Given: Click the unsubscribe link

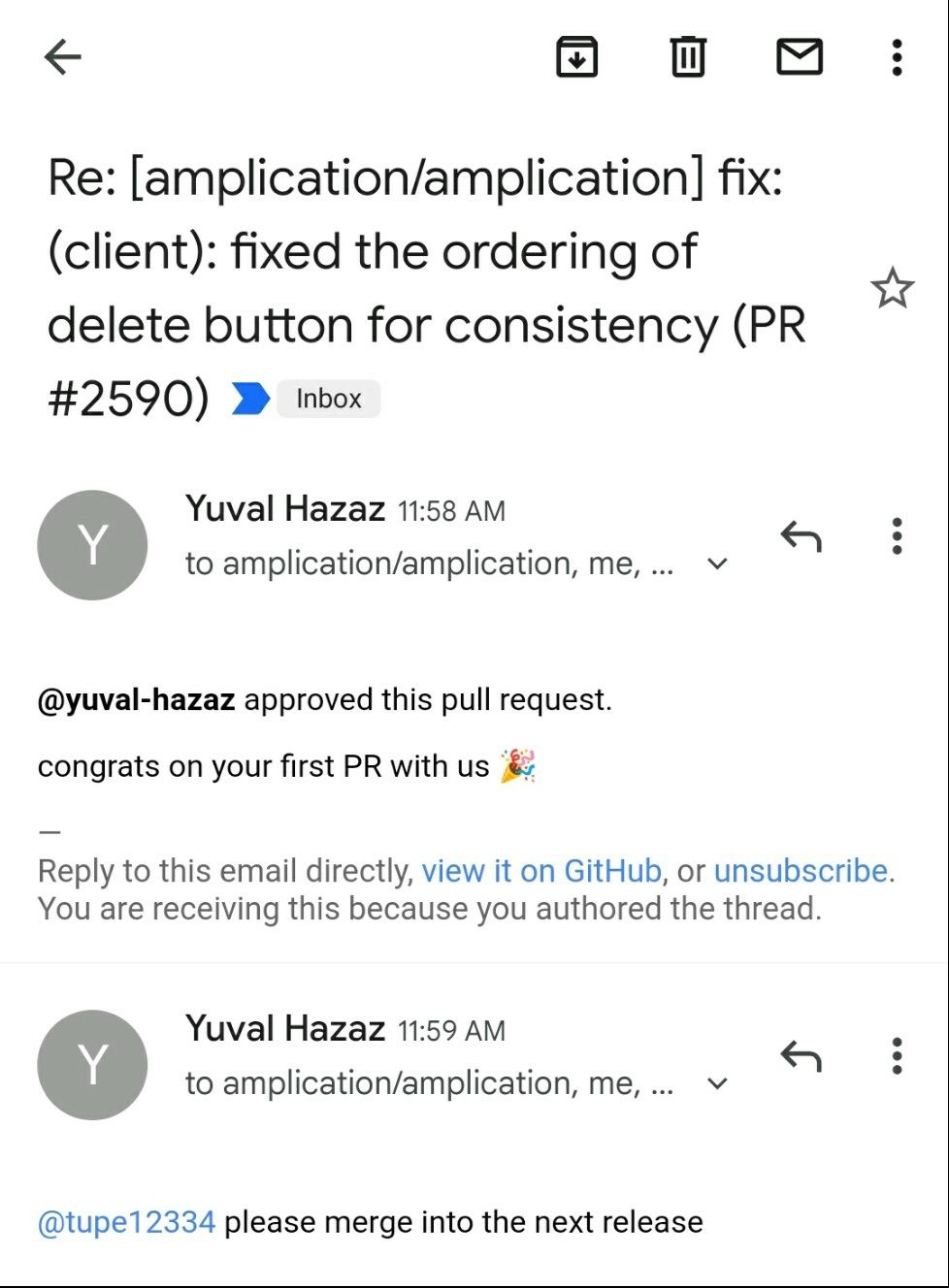Looking at the screenshot, I should click(x=801, y=871).
